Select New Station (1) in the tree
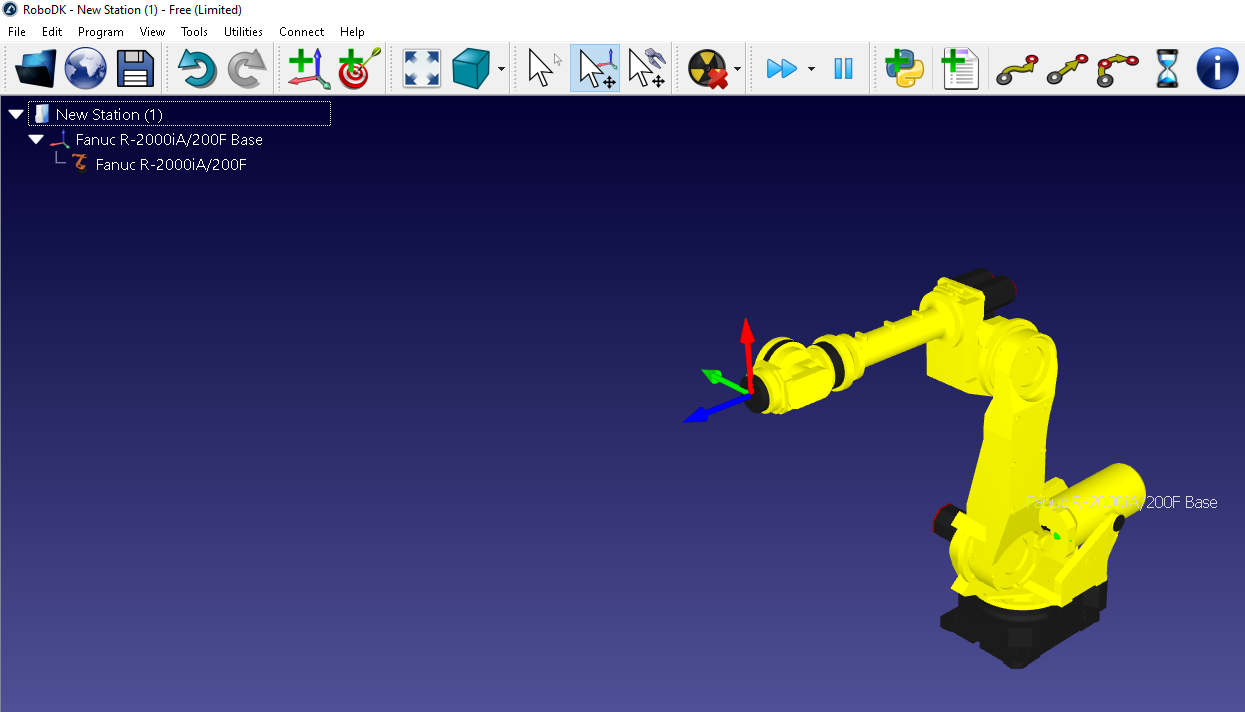Image resolution: width=1245 pixels, height=712 pixels. [109, 114]
